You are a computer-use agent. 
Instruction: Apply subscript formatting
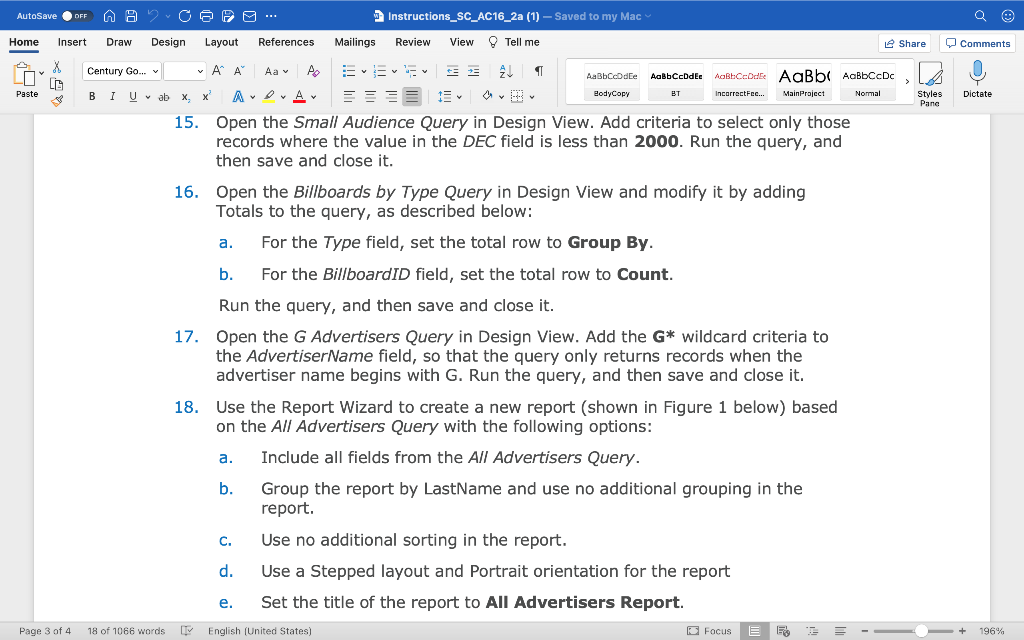pos(186,95)
